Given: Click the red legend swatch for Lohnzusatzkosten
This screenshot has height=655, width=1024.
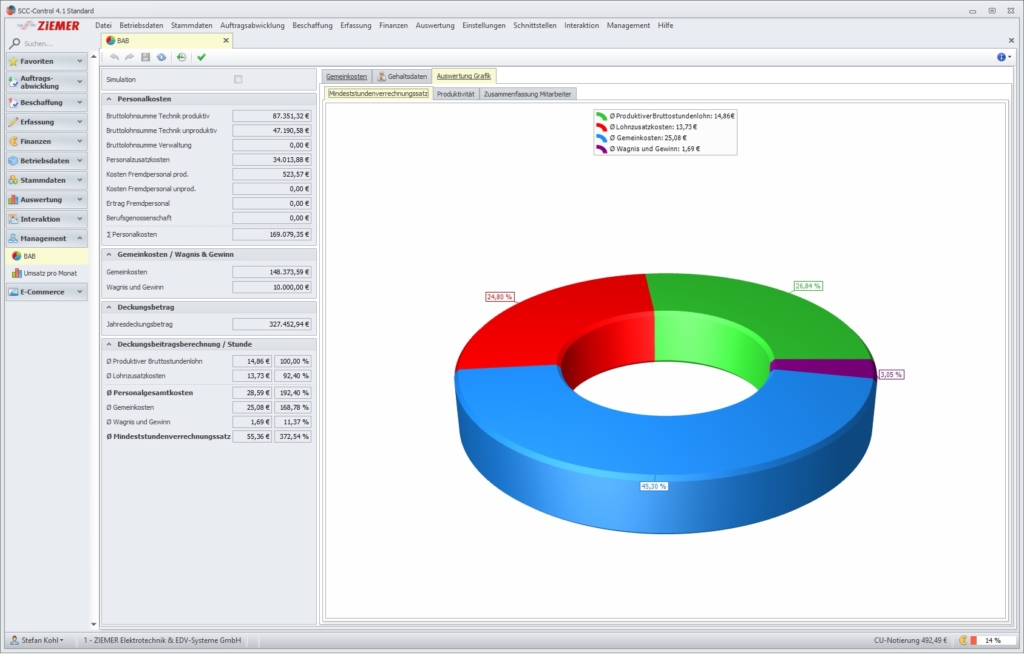Looking at the screenshot, I should (601, 127).
